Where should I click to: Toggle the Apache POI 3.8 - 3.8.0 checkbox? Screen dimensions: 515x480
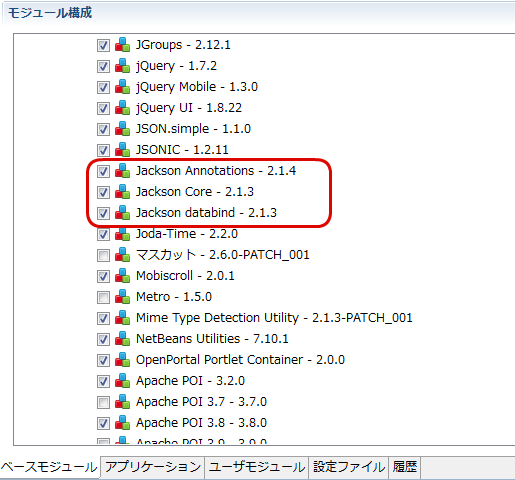tap(103, 424)
